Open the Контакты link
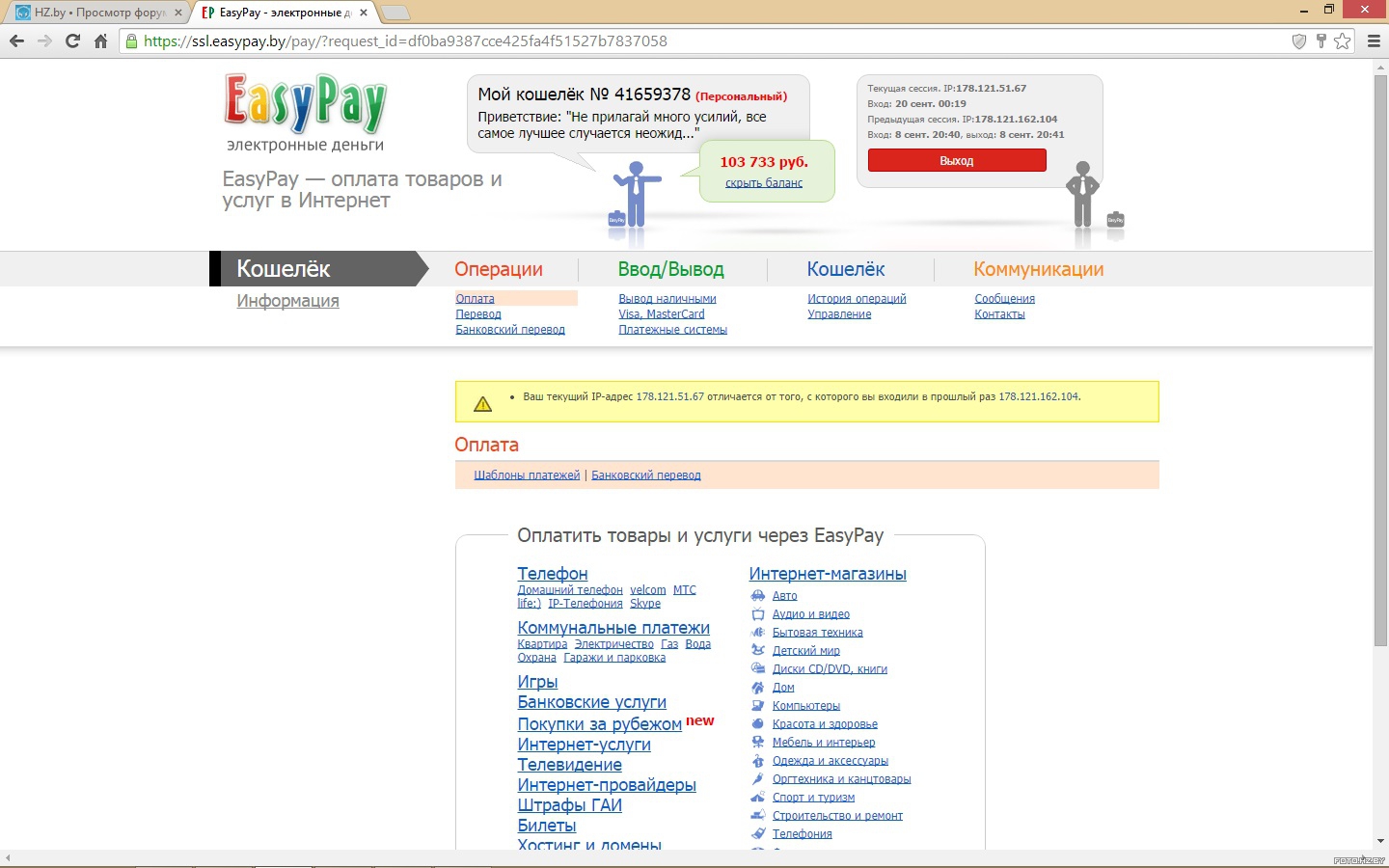Screen dimensions: 1389x868 (999, 314)
